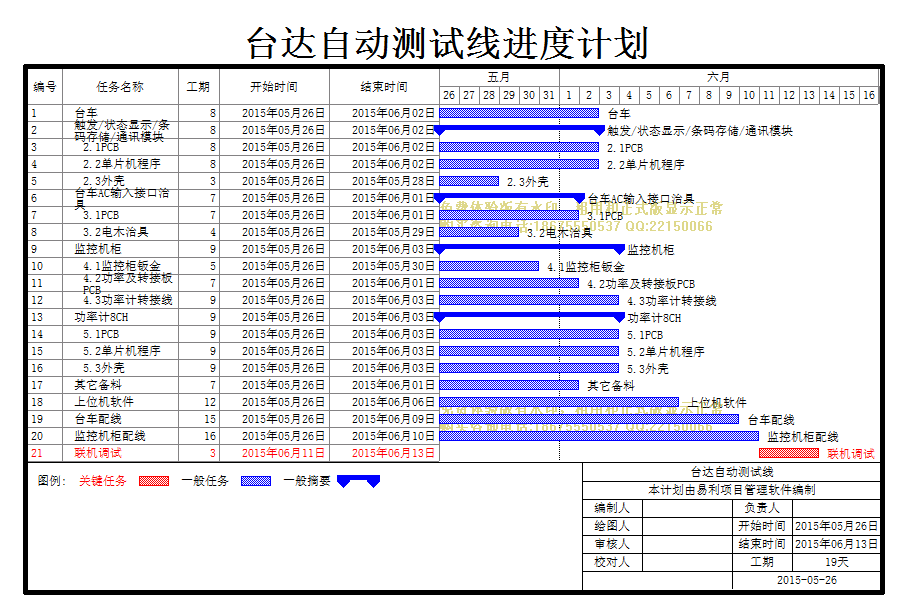Click the 工期 column header
The image size is (906, 616).
198,87
